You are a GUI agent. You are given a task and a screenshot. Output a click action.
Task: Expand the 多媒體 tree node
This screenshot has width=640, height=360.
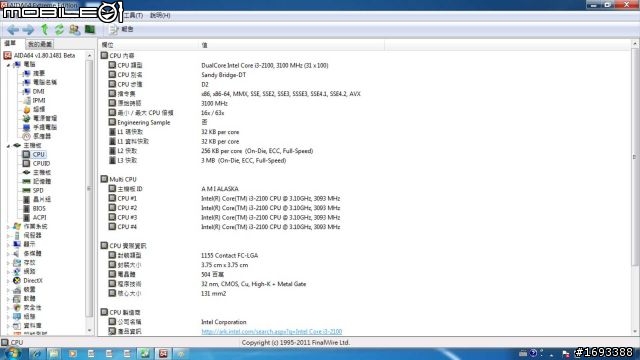tap(8, 253)
